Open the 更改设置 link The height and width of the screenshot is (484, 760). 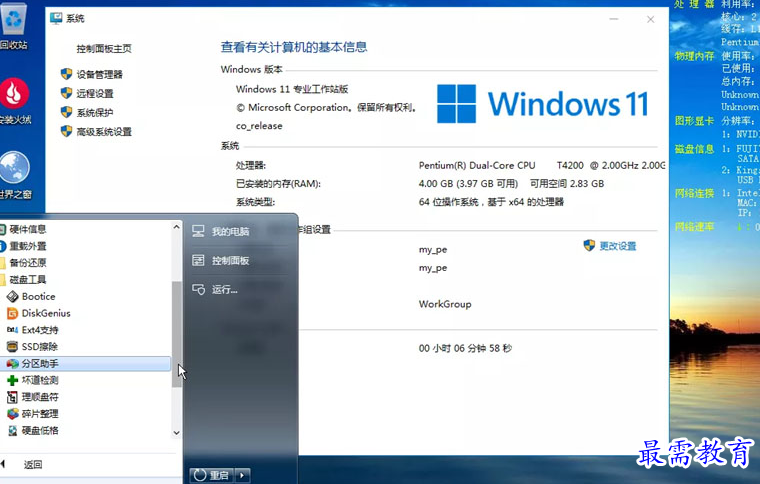point(618,246)
